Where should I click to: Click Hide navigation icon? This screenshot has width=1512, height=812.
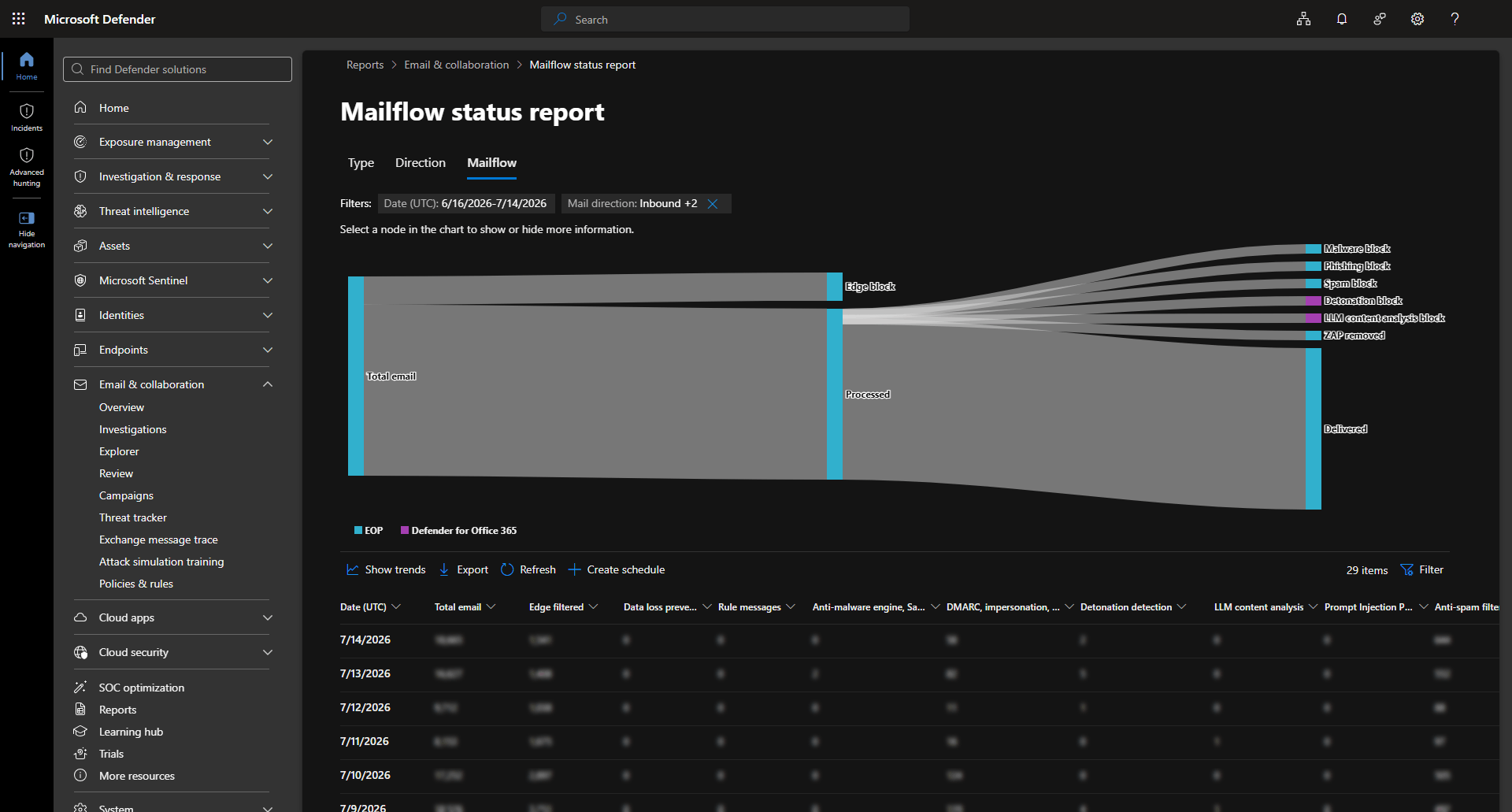point(27,218)
